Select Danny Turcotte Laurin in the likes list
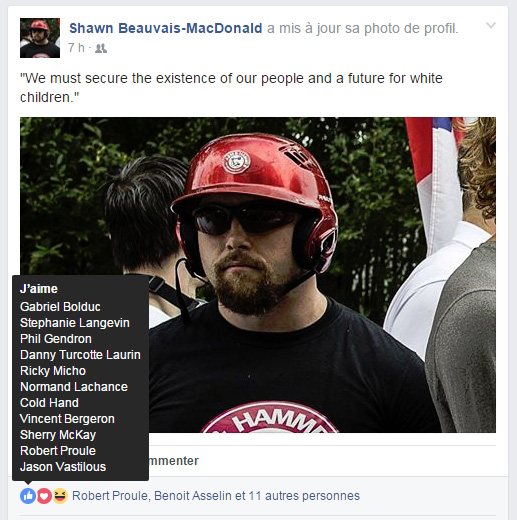The height and width of the screenshot is (520, 517). [x=80, y=355]
